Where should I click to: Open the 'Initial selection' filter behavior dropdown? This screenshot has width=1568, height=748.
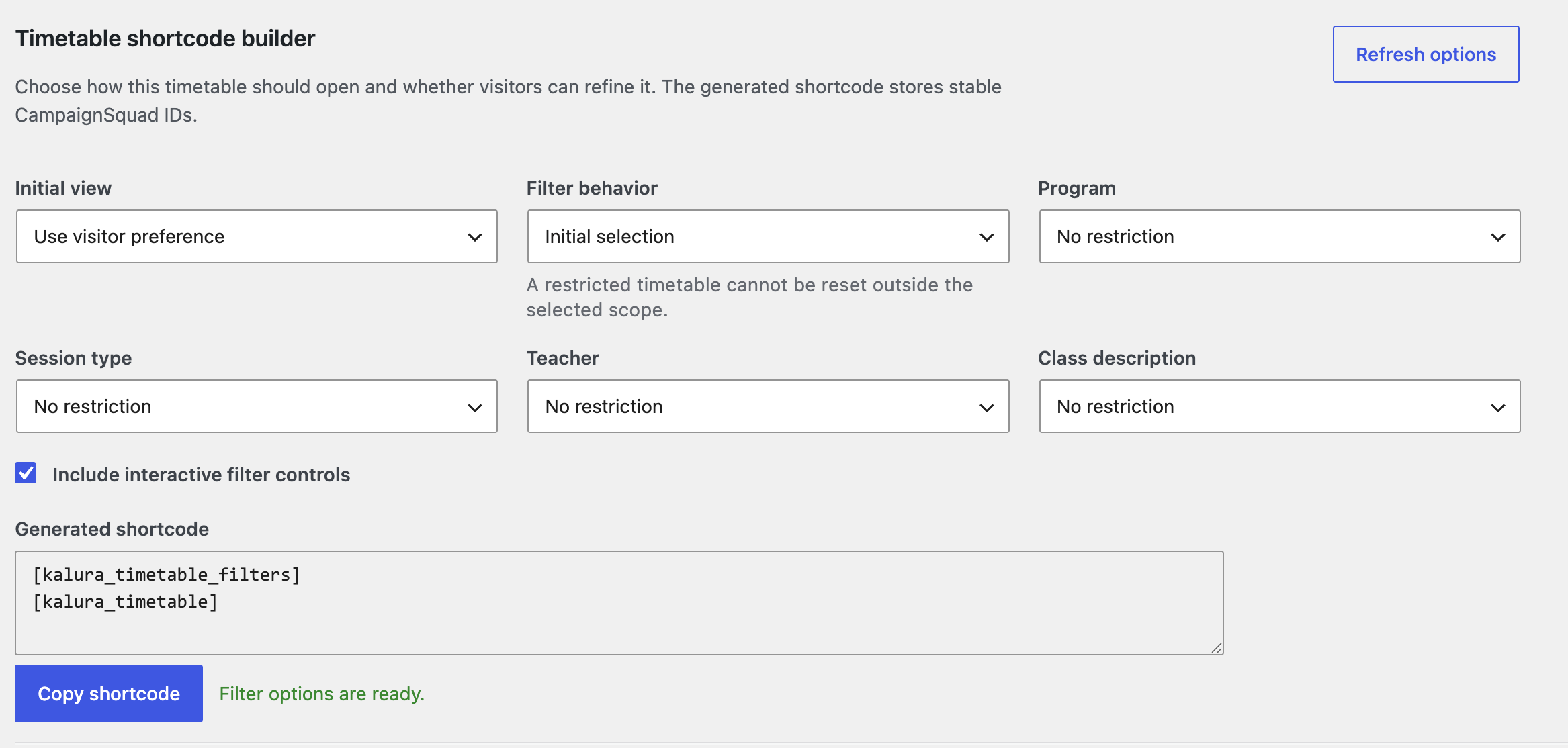[768, 236]
